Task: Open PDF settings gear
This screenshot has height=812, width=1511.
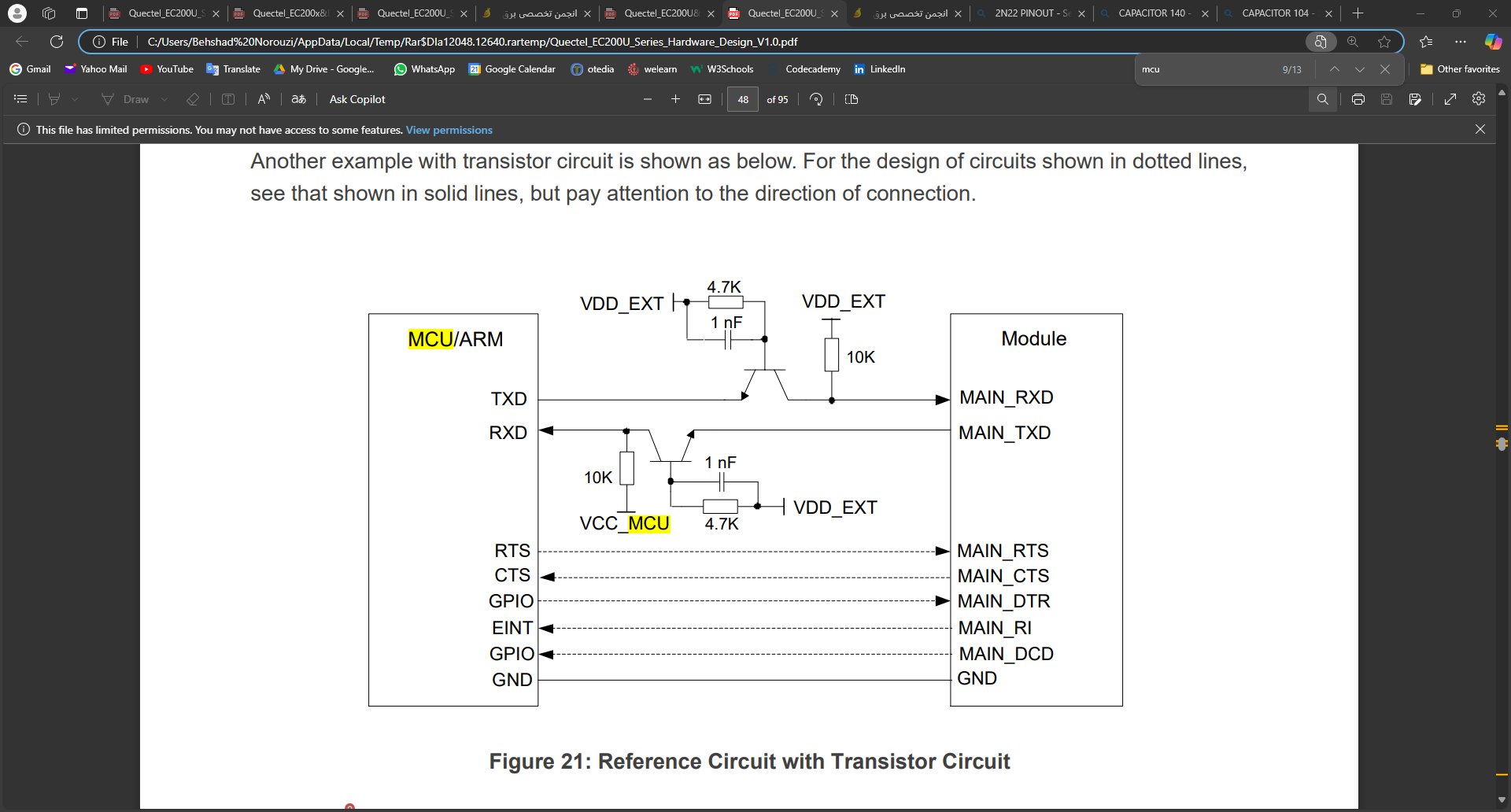Action: click(x=1479, y=98)
